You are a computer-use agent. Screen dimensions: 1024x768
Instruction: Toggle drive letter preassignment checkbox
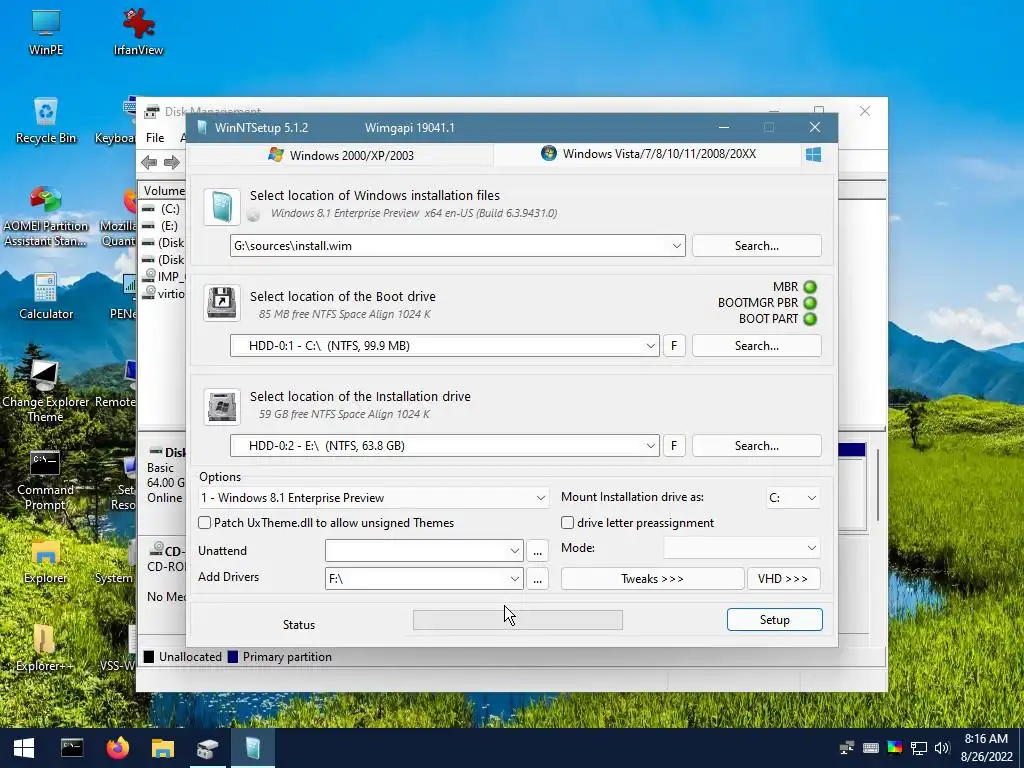(x=568, y=522)
